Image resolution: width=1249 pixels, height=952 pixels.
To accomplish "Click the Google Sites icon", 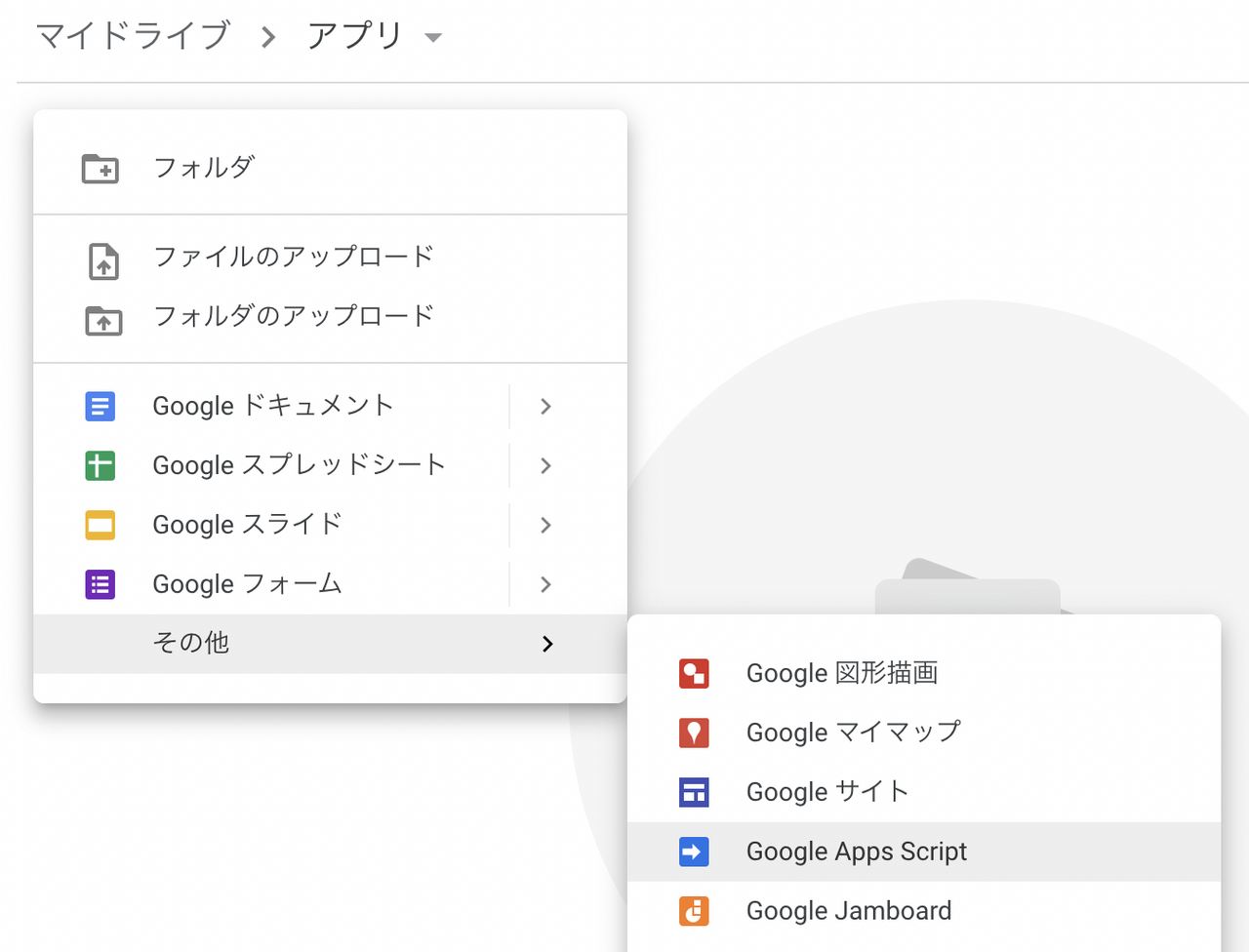I will coord(694,792).
